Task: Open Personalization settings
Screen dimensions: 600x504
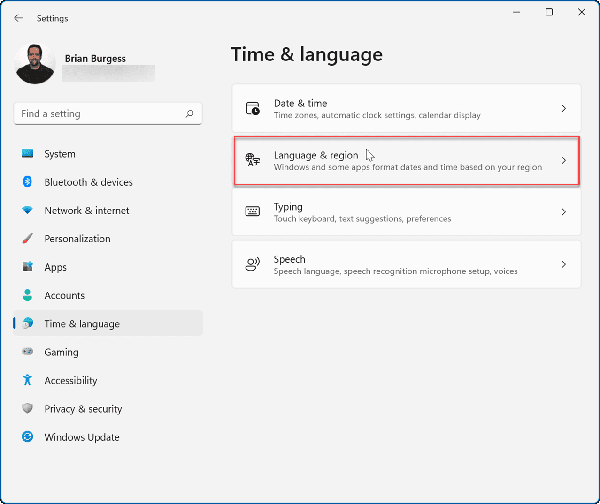Action: [x=108, y=239]
